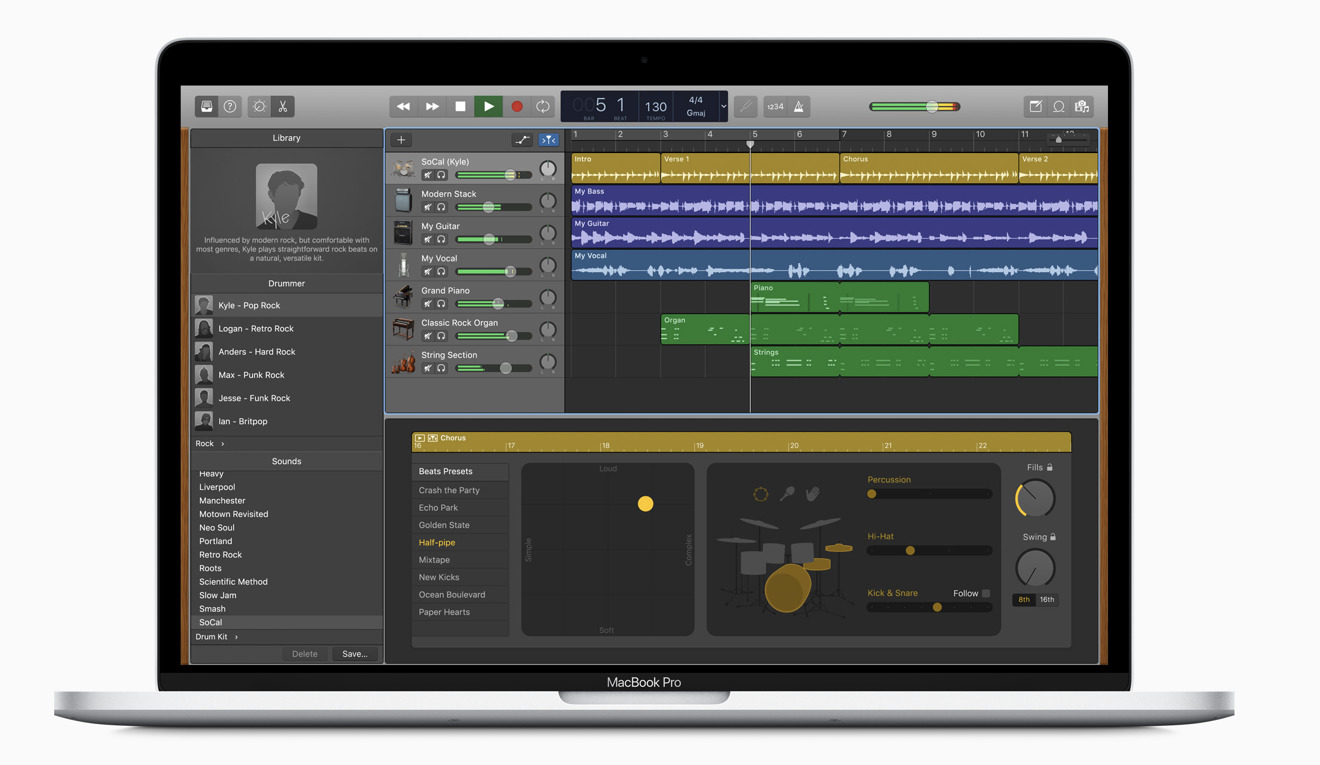Viewport: 1320px width, 765px height.
Task: Select the SoCal drum kit track icon
Action: pyautogui.click(x=402, y=168)
